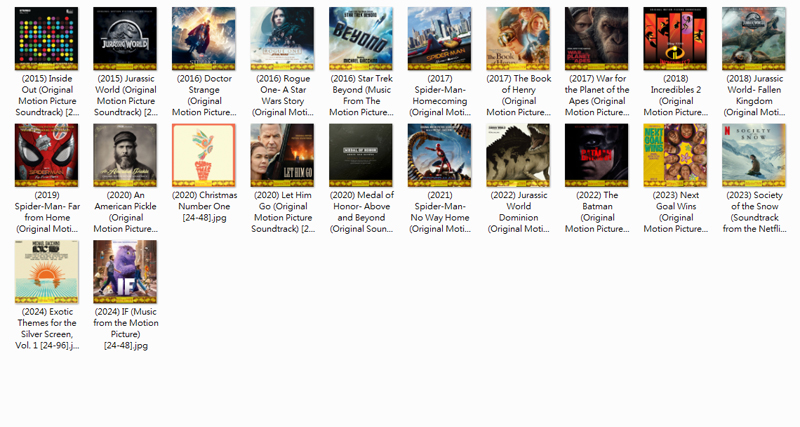Image resolution: width=800 pixels, height=427 pixels.
Task: Select The Book of Henry cover thumbnail
Action: pos(518,39)
